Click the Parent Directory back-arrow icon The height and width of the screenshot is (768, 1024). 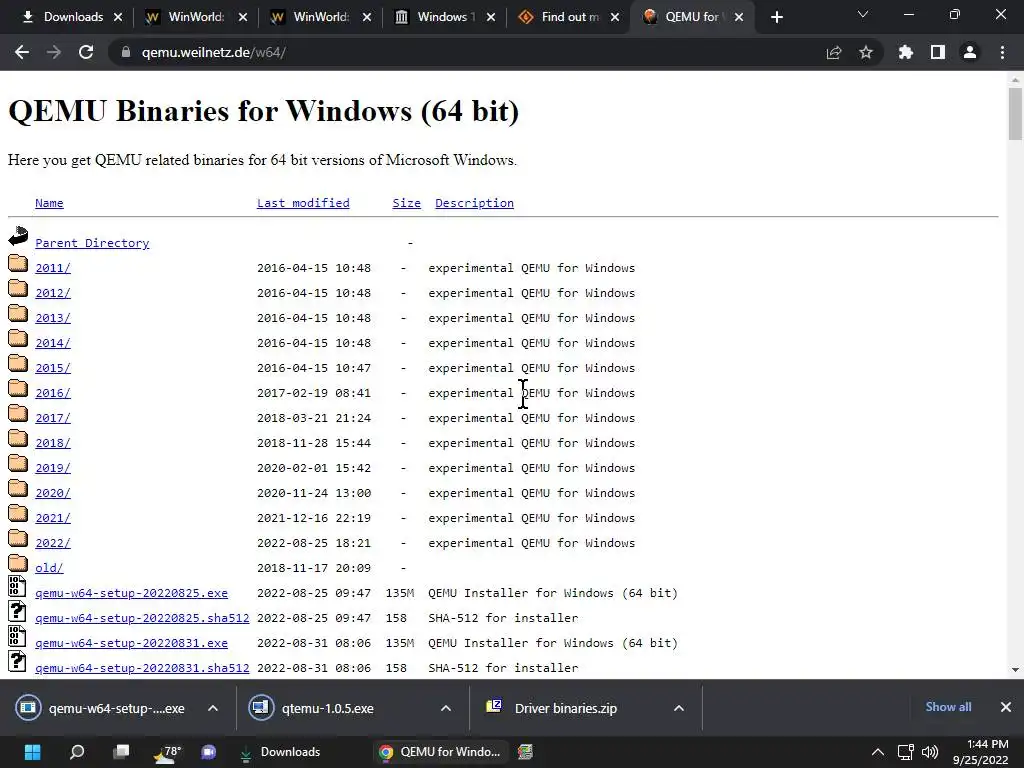[18, 236]
